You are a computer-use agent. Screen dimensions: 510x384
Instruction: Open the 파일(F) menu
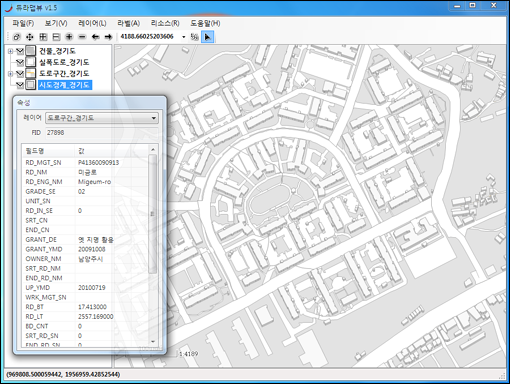point(23,23)
